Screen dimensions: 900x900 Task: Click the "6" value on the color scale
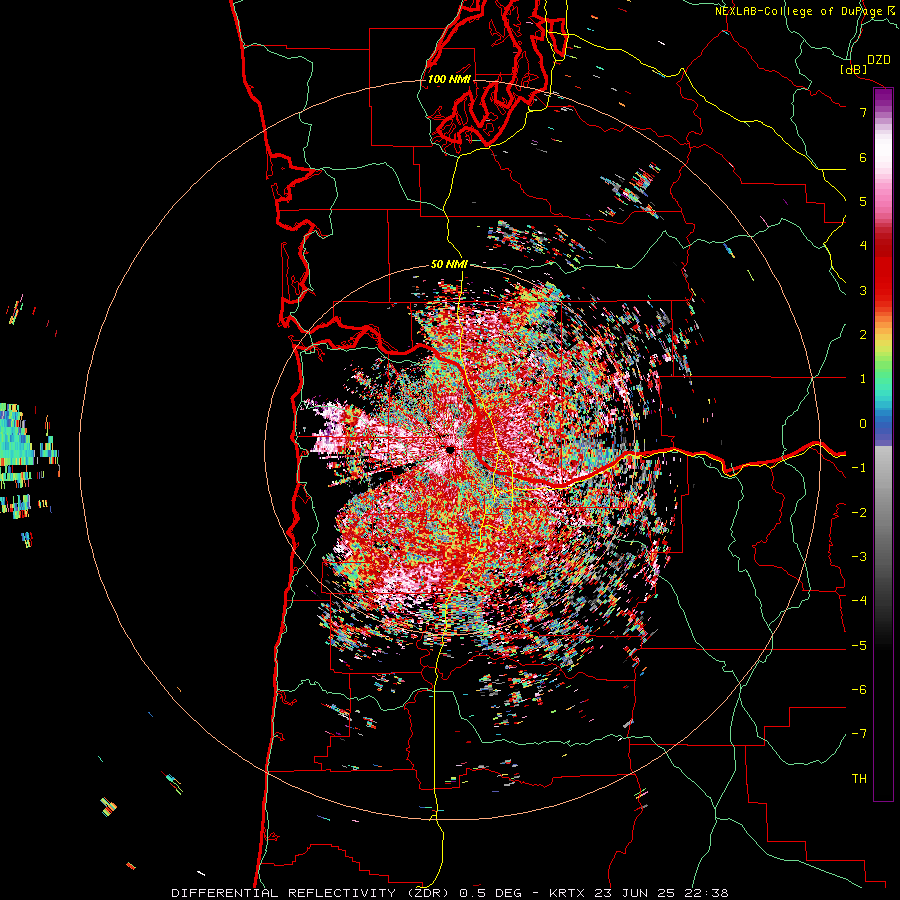click(863, 157)
